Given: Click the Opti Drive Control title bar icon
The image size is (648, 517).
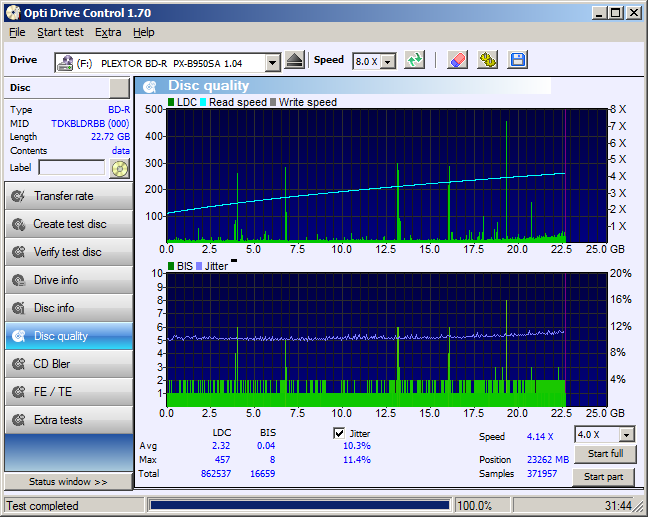Looking at the screenshot, I should tap(13, 13).
